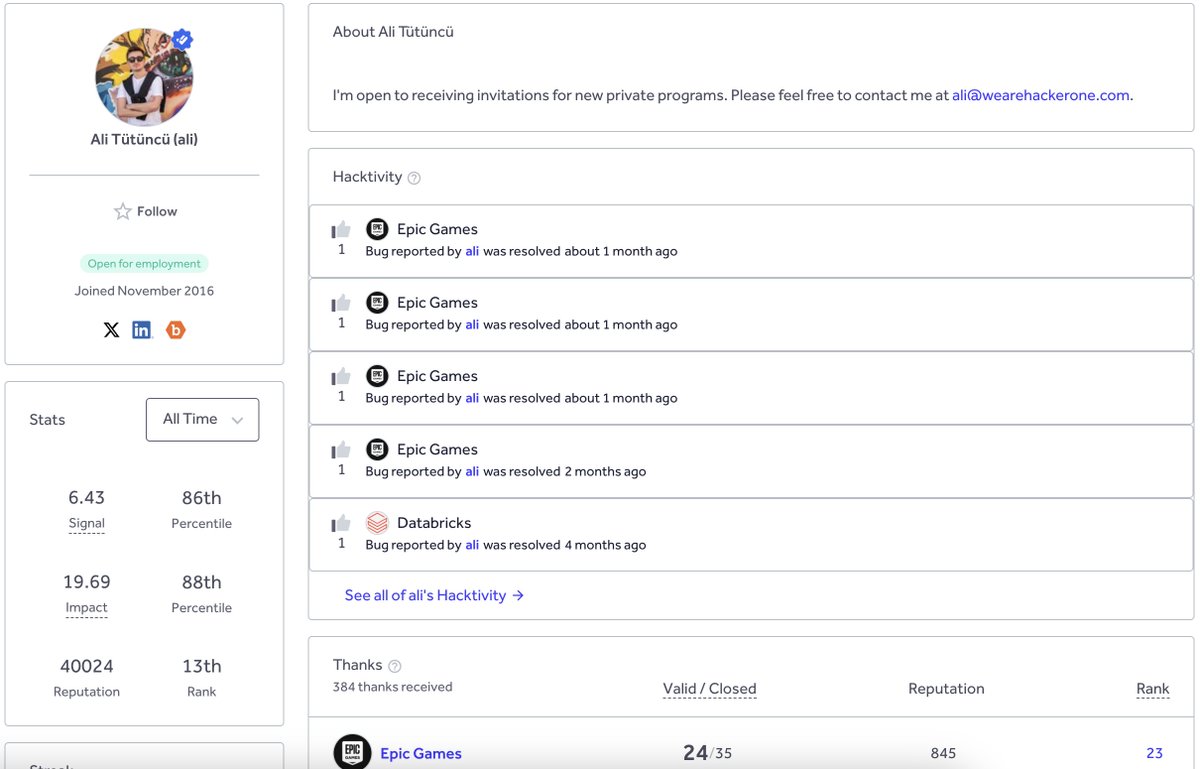Click the Databricks logo in Hacktivity
Image resolution: width=1200 pixels, height=769 pixels.
(377, 523)
